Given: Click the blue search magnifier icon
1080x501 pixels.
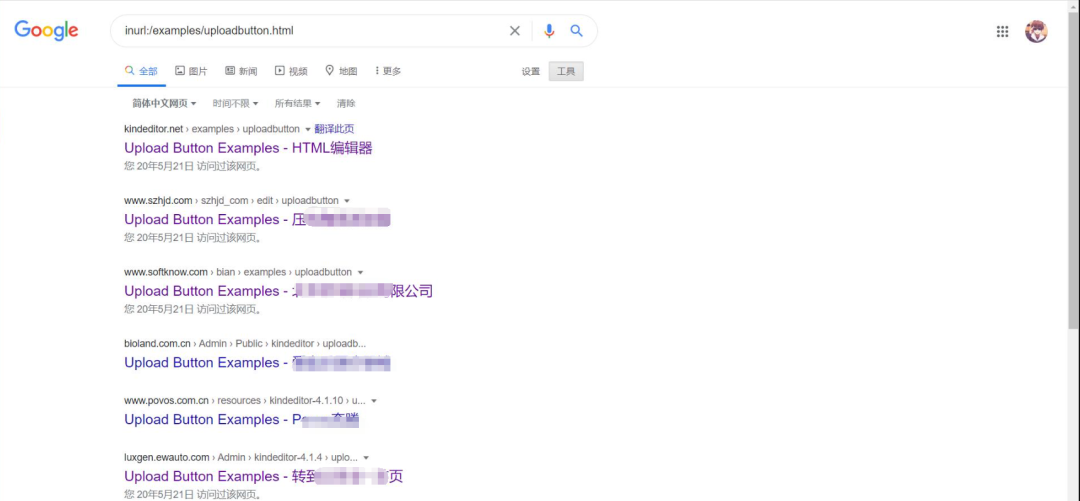Looking at the screenshot, I should pos(577,31).
